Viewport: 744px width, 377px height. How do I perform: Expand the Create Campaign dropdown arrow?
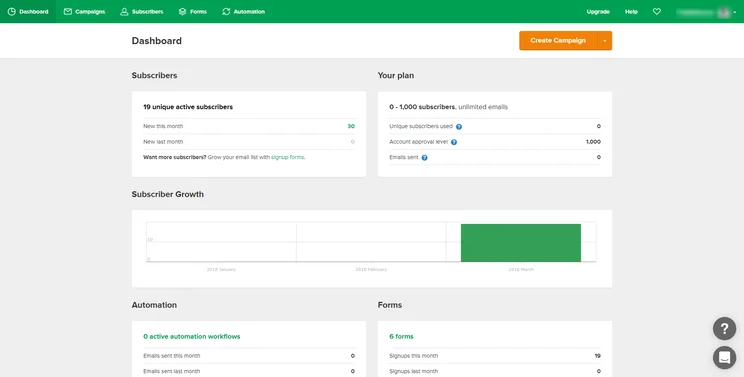pos(604,41)
